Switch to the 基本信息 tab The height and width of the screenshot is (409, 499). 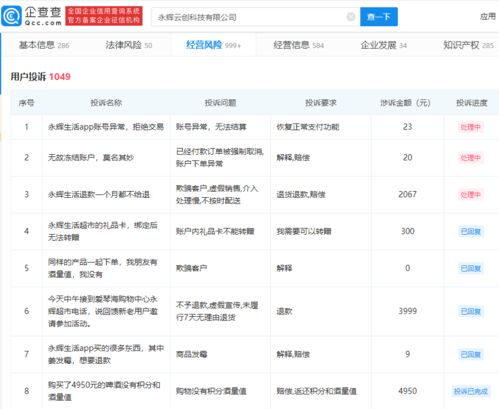(x=44, y=45)
